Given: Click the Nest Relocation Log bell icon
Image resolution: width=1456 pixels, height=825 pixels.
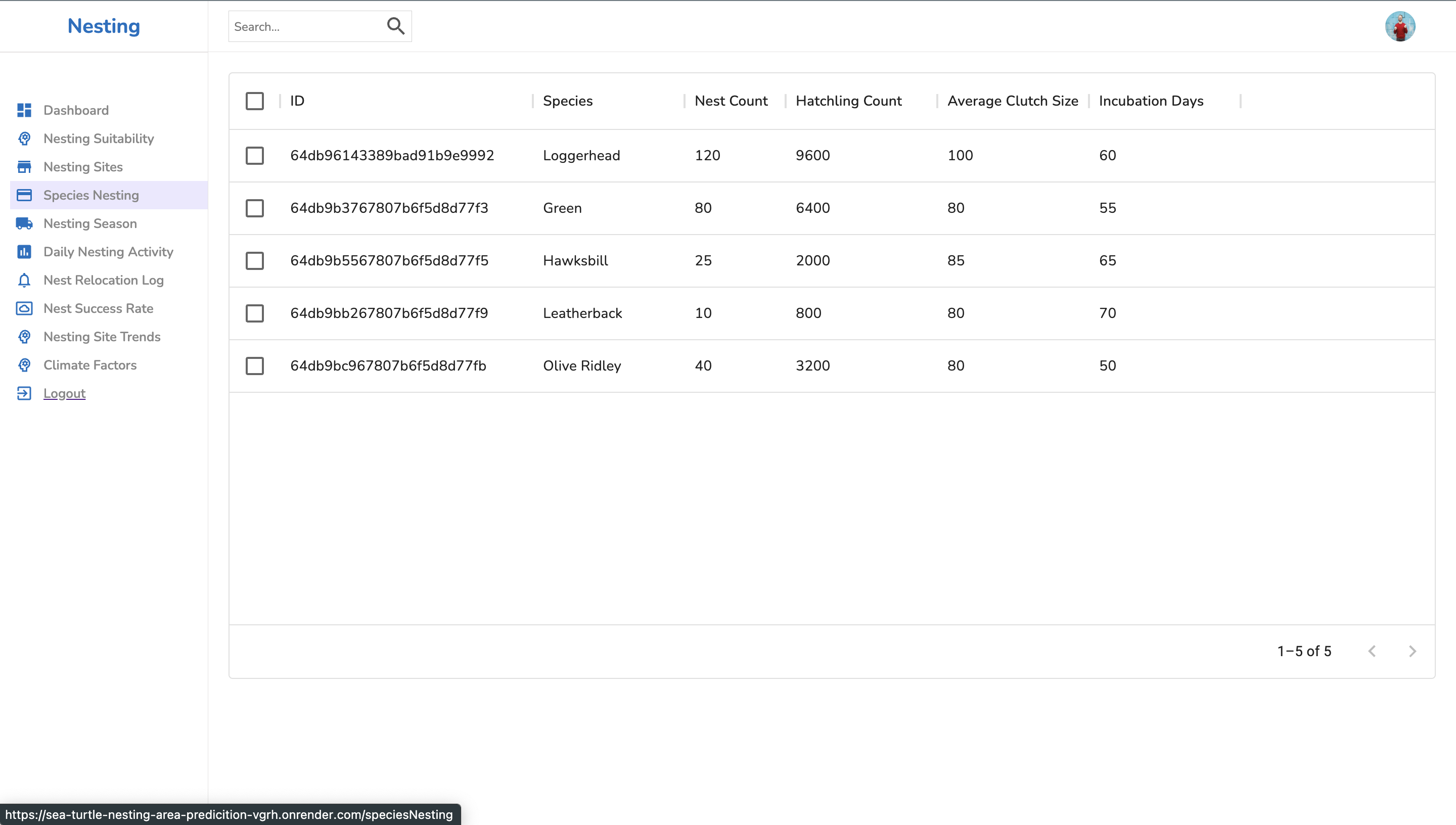Looking at the screenshot, I should 24,280.
